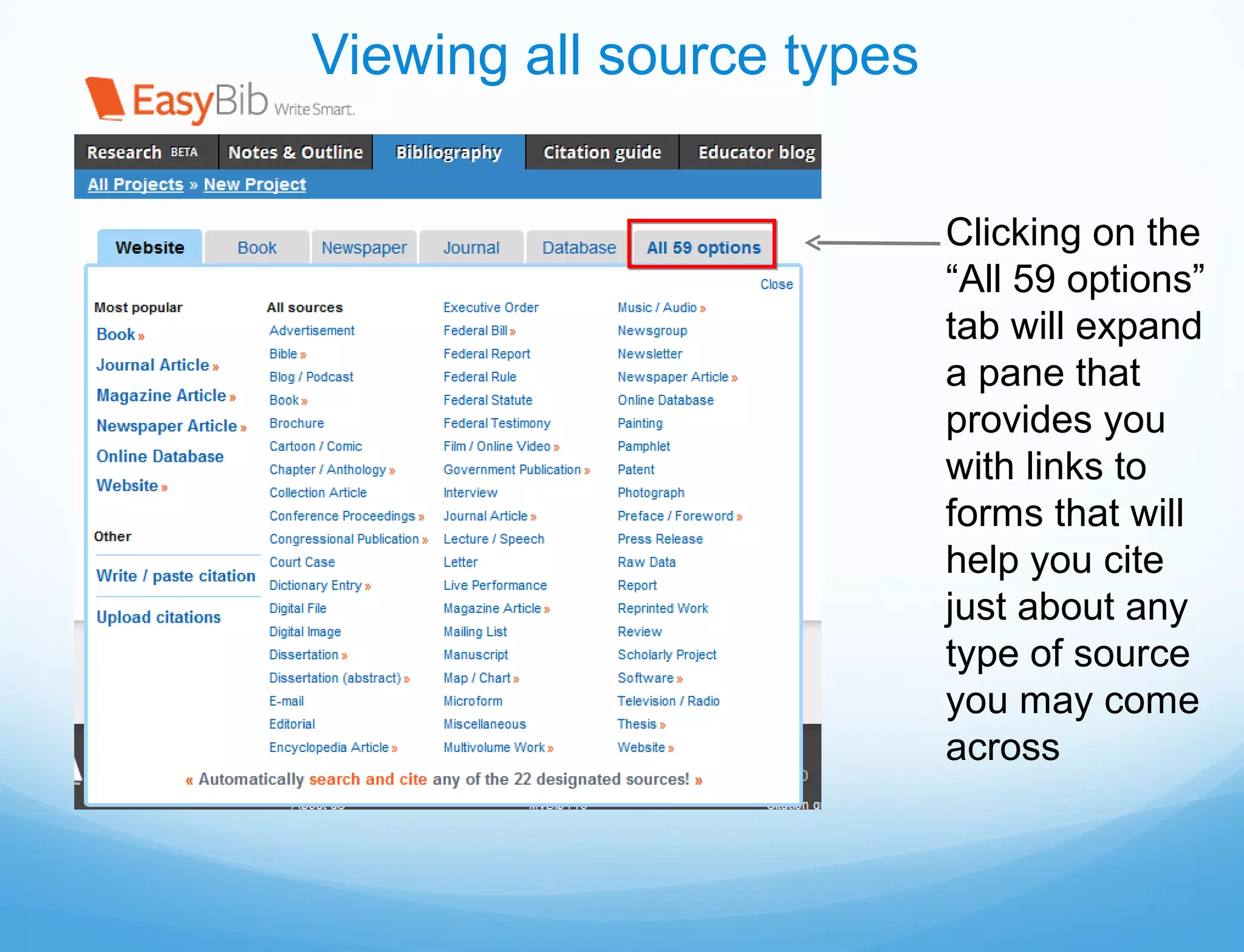Select Court Case source type
Viewport: 1244px width, 952px height.
click(x=302, y=562)
